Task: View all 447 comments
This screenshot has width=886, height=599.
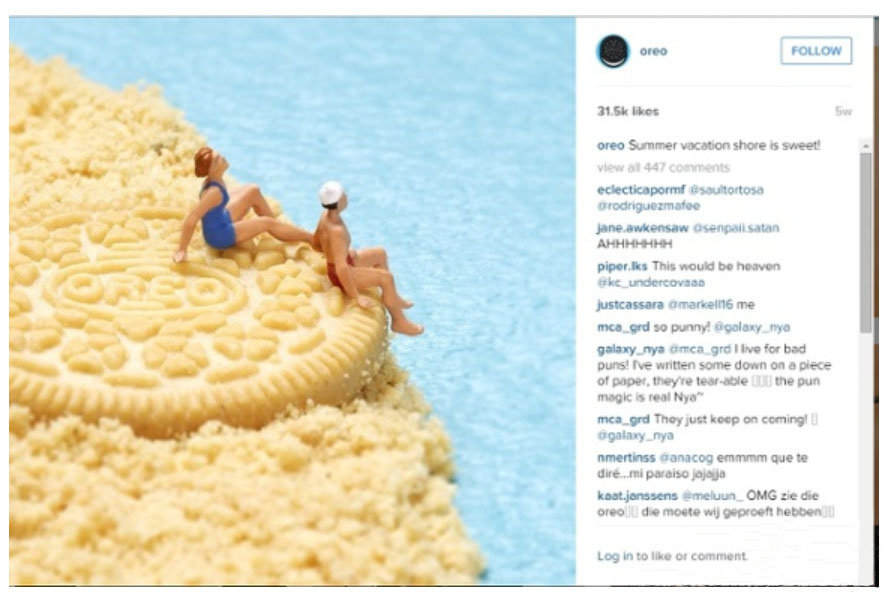Action: pos(663,168)
